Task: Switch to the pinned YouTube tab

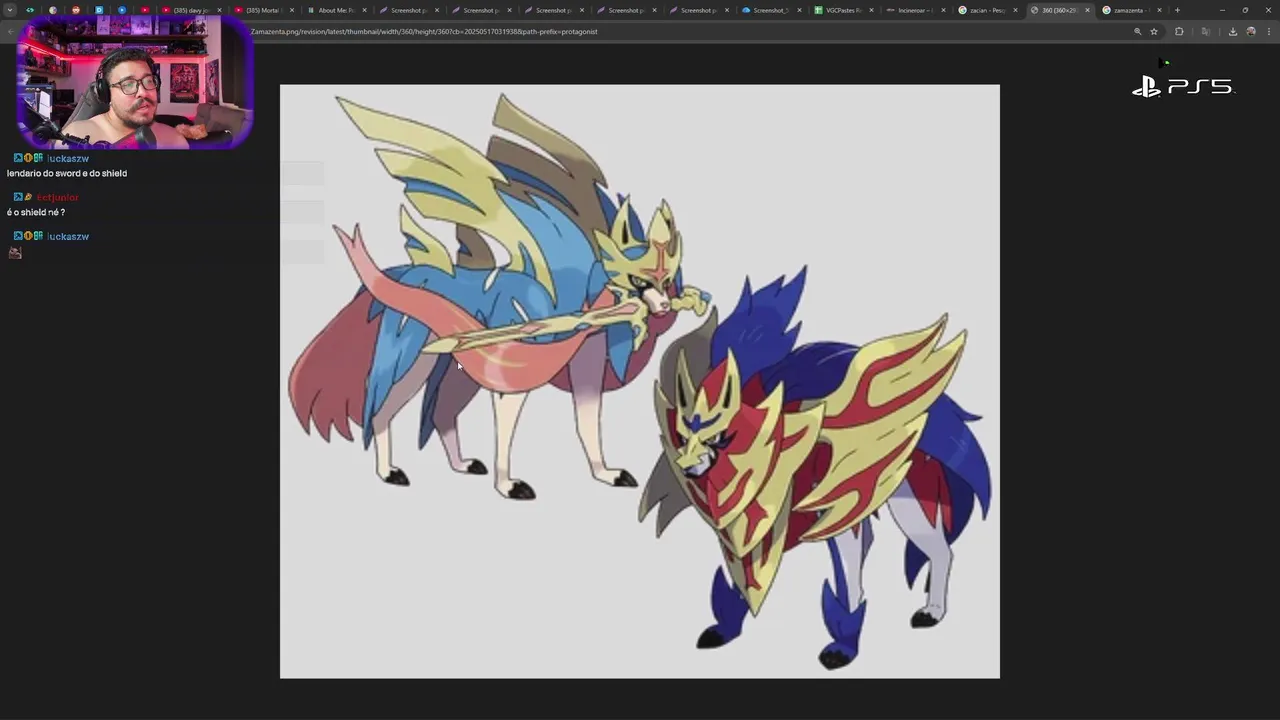Action: 145,10
